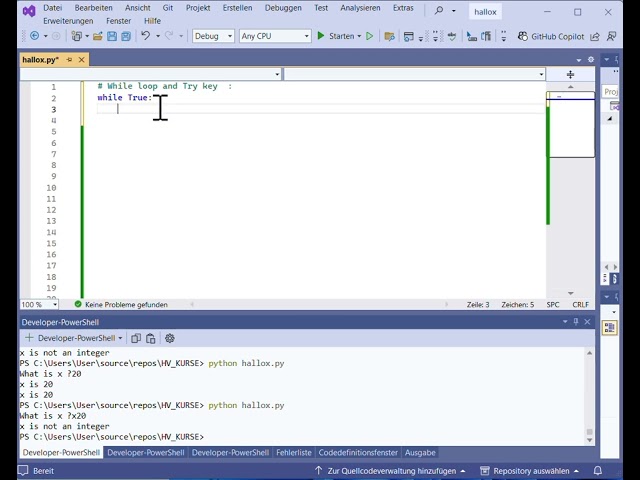
Task: Switch to the Codedefinitionsfenster tab
Action: [x=358, y=453]
